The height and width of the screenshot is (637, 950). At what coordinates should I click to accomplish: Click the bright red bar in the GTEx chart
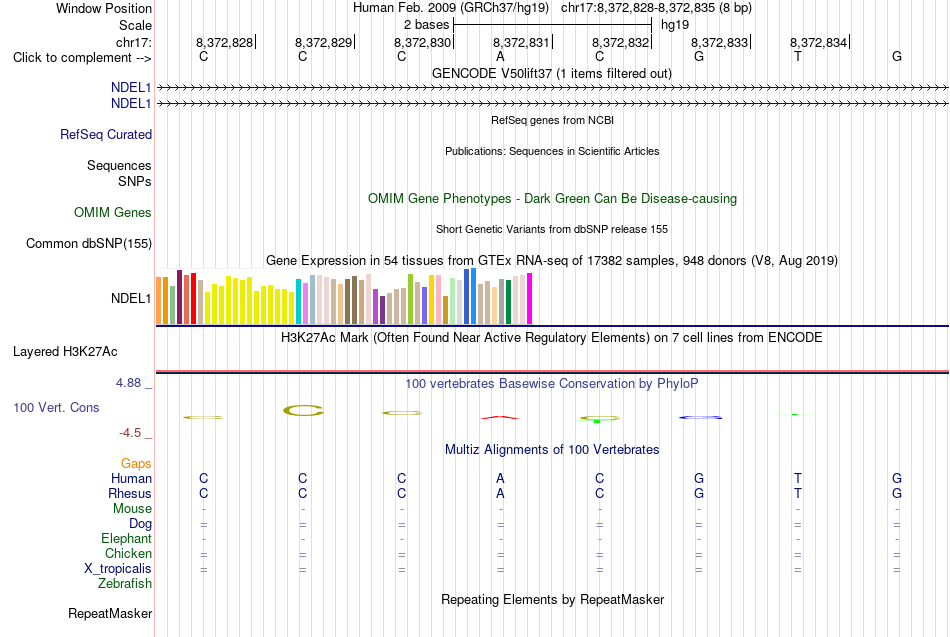tap(193, 299)
